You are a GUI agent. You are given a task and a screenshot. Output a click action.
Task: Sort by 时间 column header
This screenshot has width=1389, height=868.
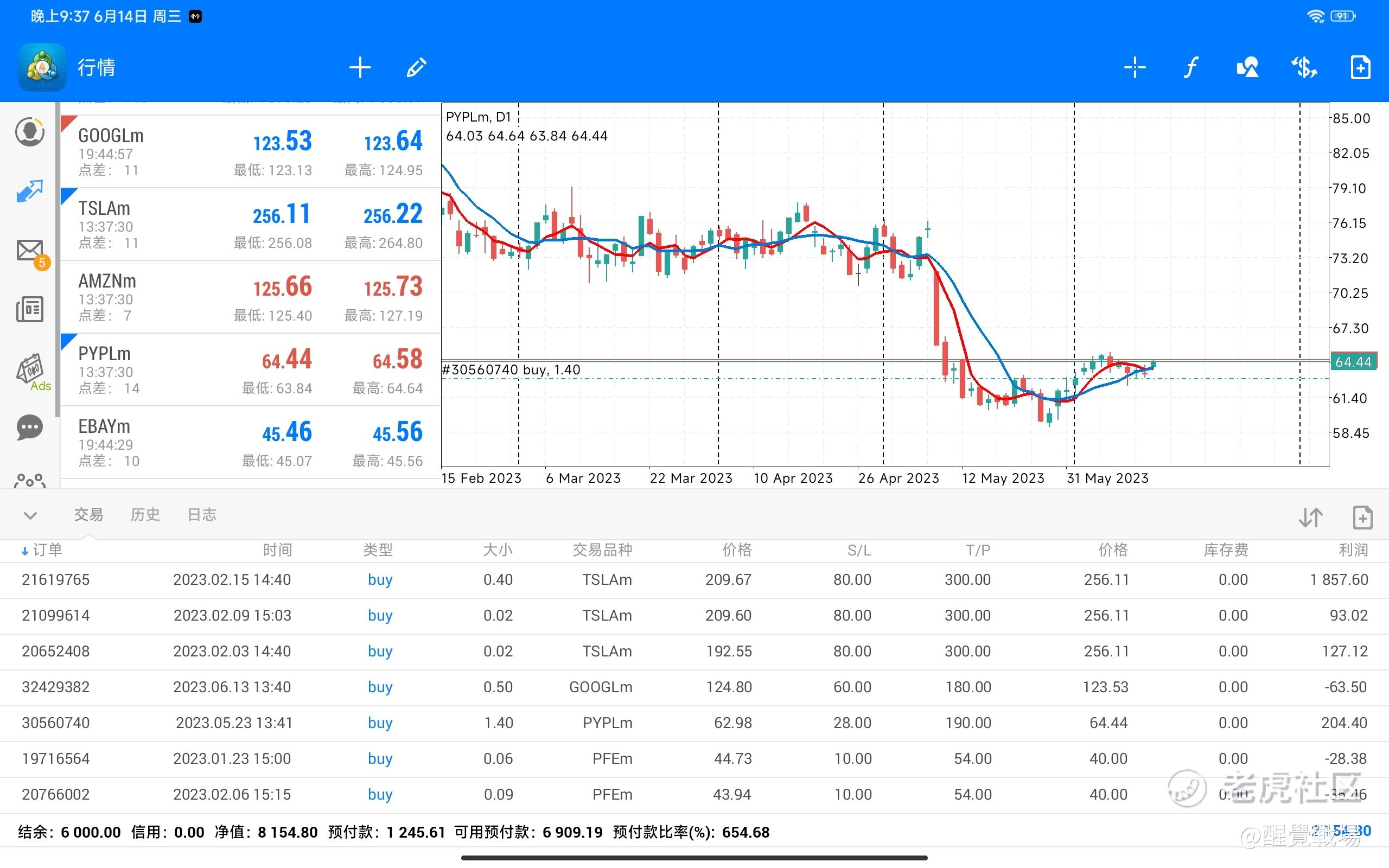click(x=278, y=550)
